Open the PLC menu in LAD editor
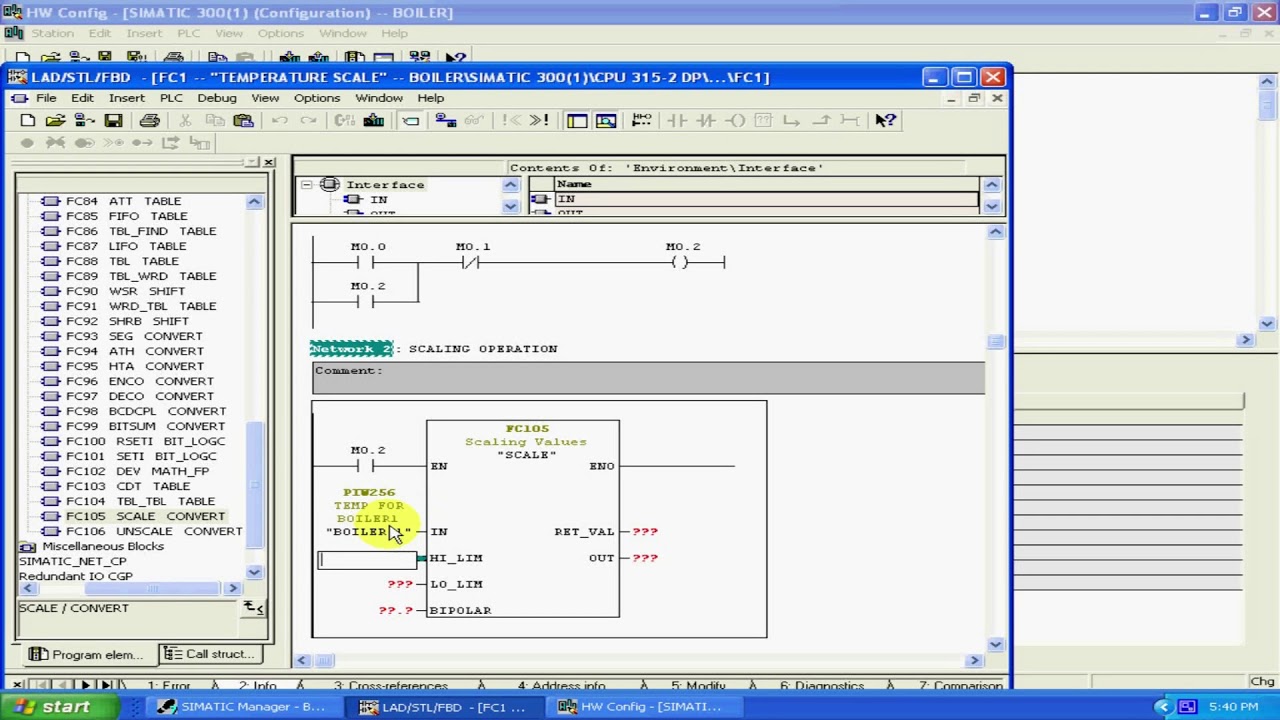The height and width of the screenshot is (720, 1280). click(171, 98)
